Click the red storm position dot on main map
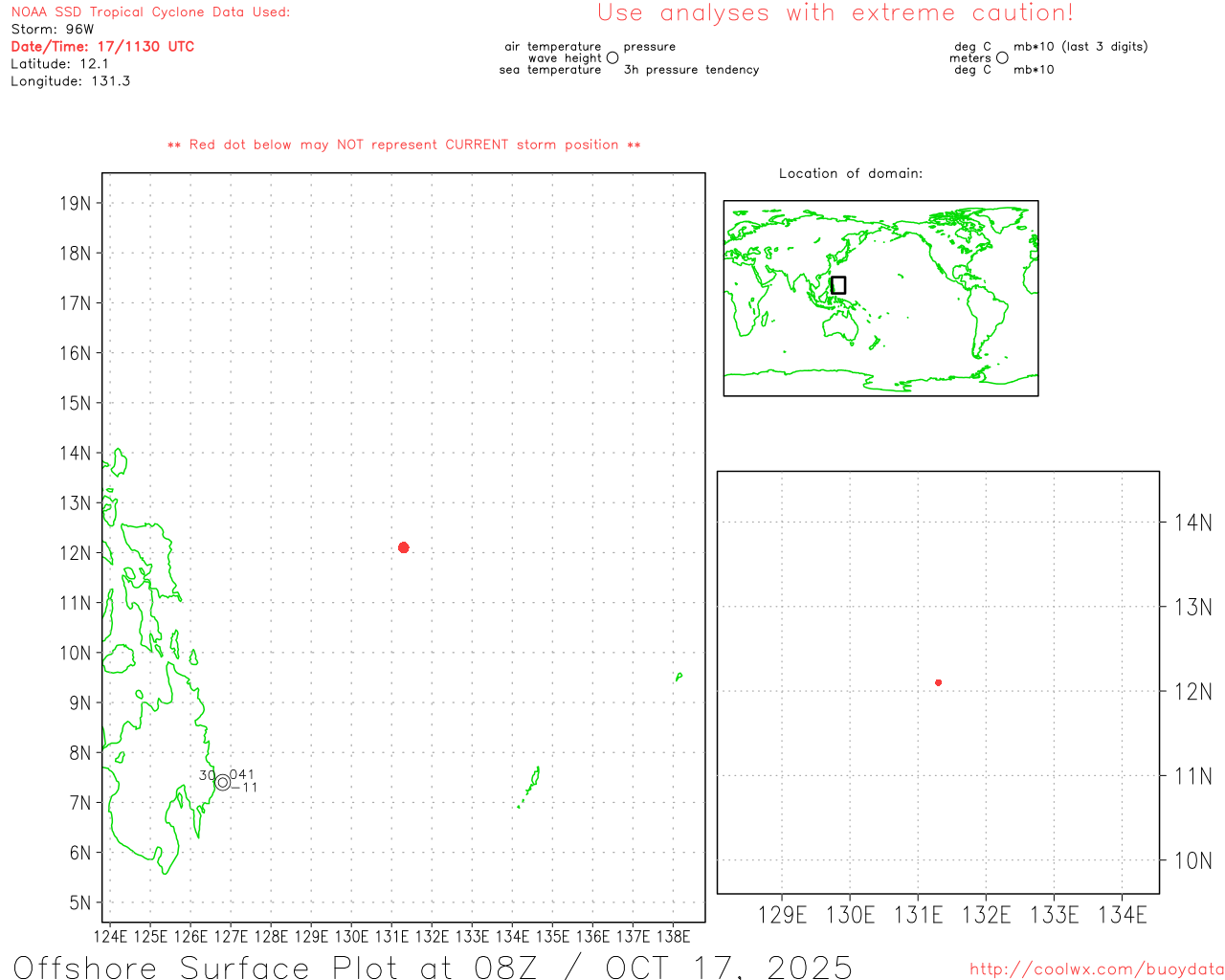This screenshot has height=980, width=1225. tap(403, 547)
